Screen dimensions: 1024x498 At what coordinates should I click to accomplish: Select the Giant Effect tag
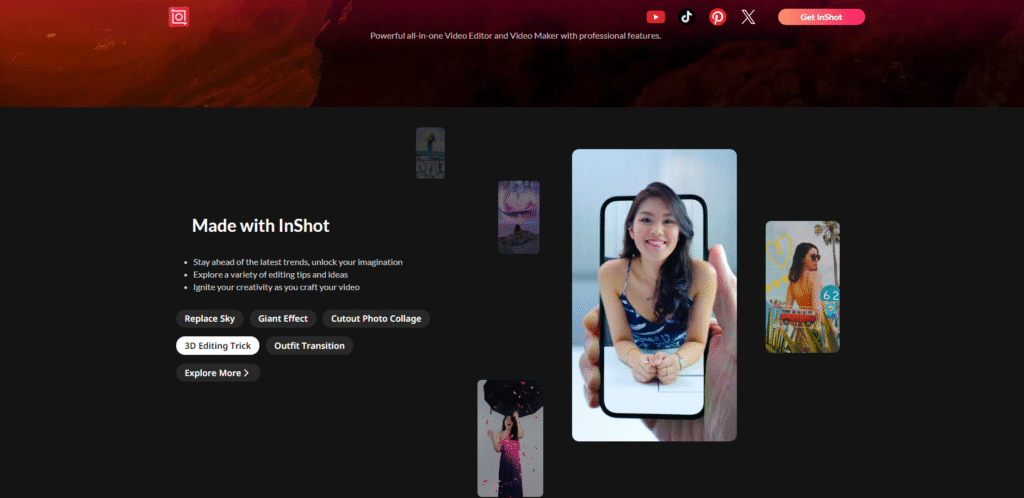click(282, 319)
